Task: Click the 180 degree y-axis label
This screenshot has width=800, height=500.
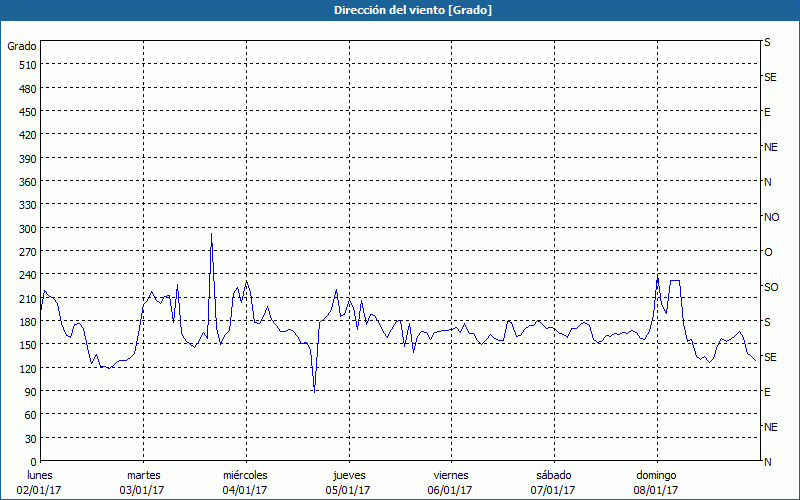Action: 26,321
